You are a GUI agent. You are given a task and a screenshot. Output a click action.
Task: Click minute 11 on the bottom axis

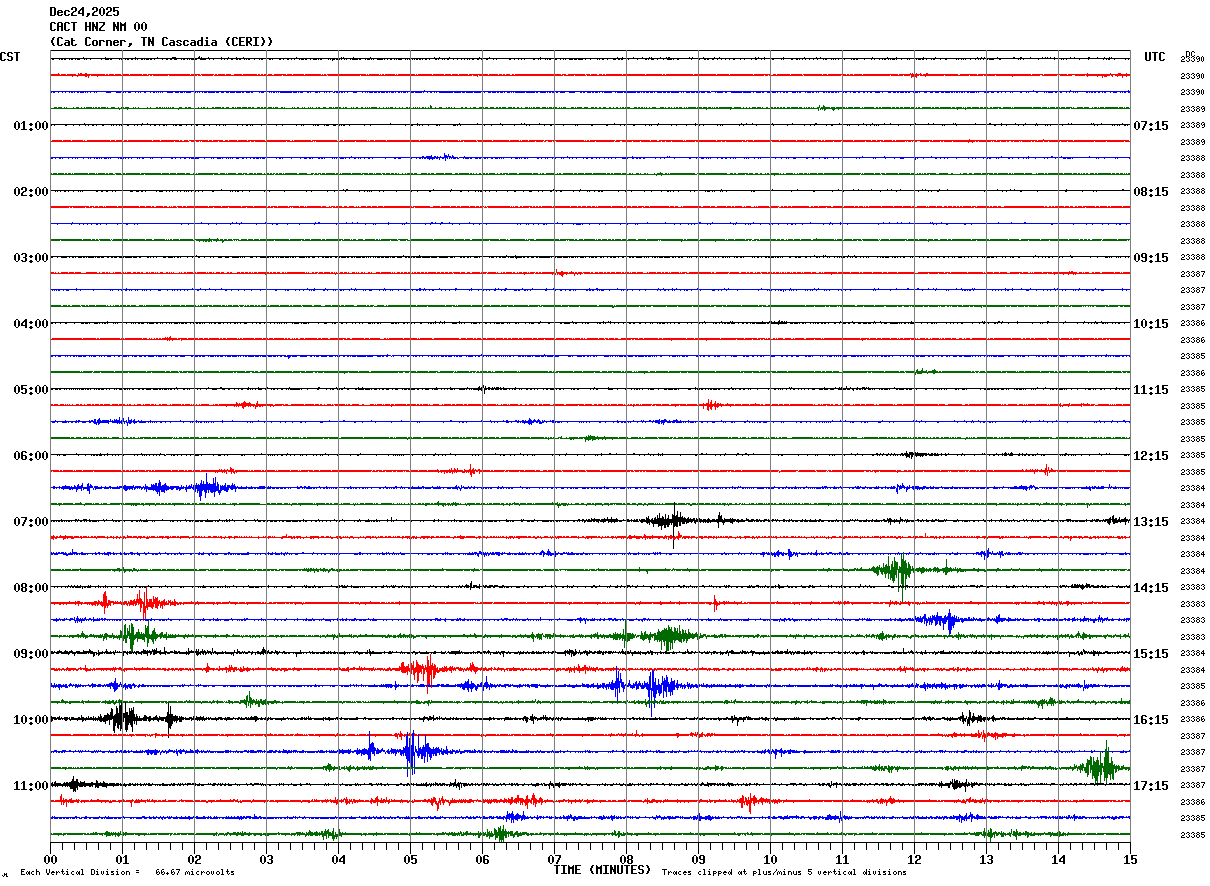point(842,859)
